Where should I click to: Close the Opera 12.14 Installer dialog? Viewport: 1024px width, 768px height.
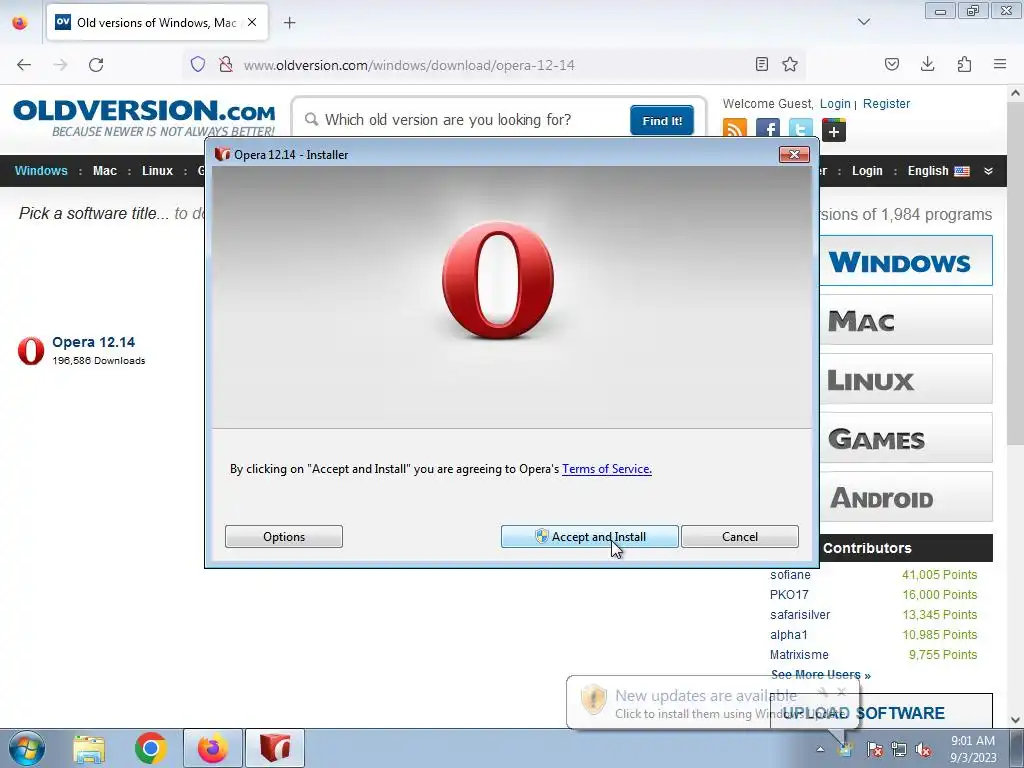[794, 154]
